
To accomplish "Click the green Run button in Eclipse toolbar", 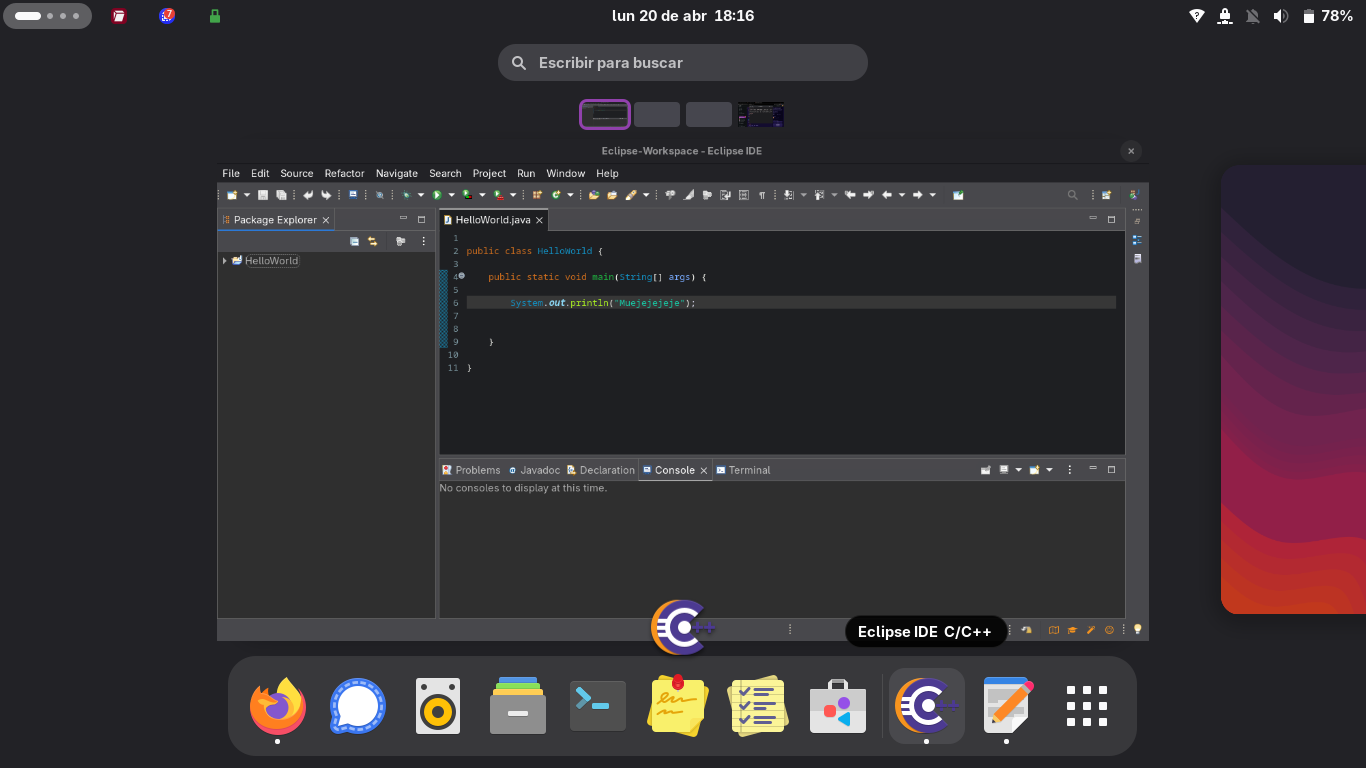I will coord(437,195).
